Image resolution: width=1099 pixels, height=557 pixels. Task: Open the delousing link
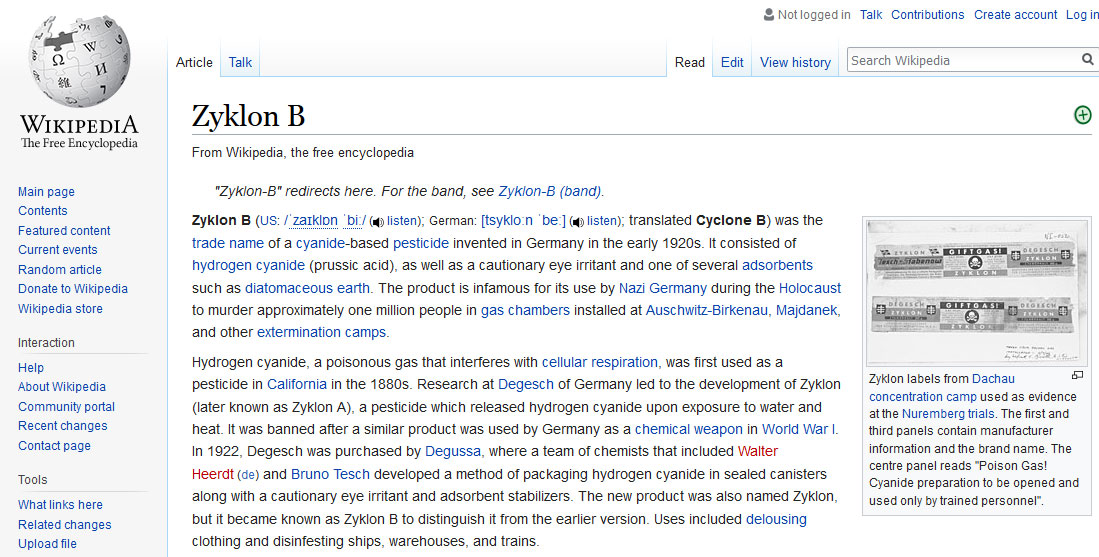(776, 519)
